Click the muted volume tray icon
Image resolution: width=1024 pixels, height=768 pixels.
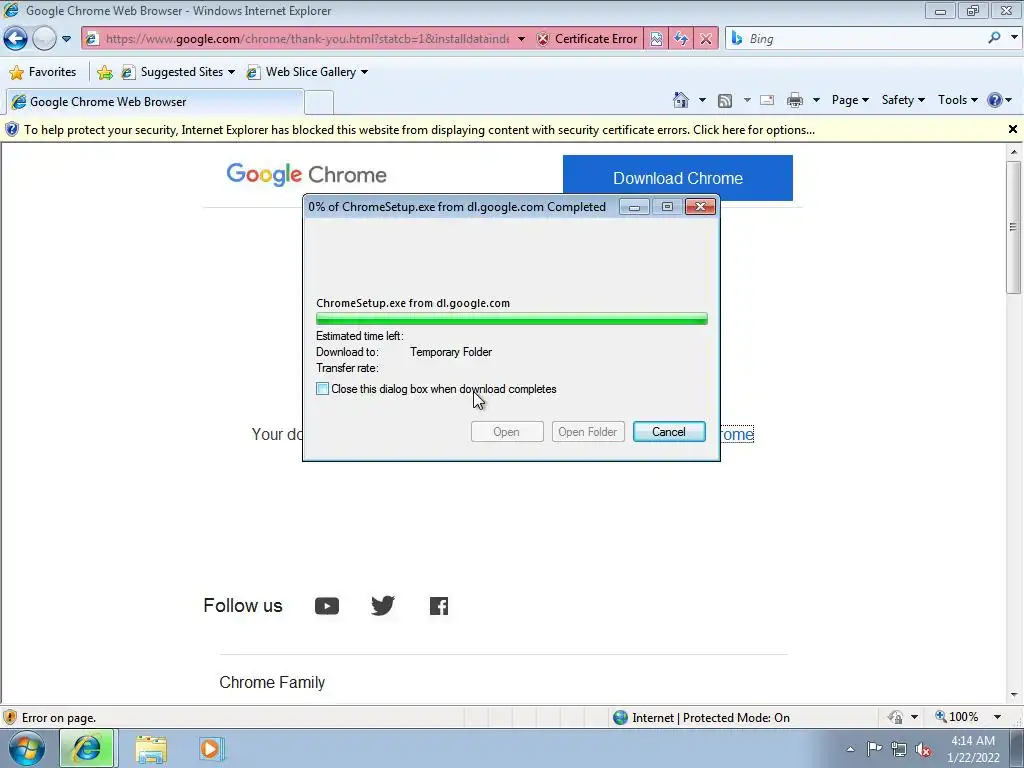point(923,750)
